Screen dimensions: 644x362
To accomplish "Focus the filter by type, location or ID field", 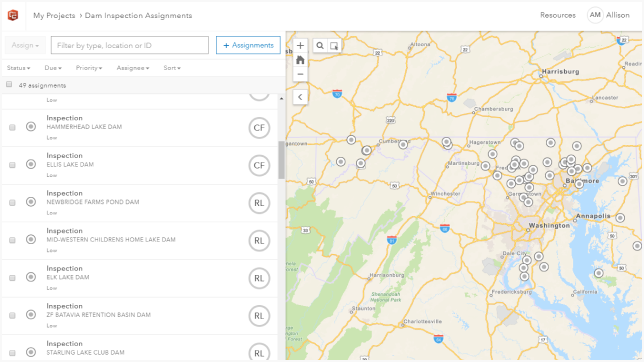I will click(130, 45).
